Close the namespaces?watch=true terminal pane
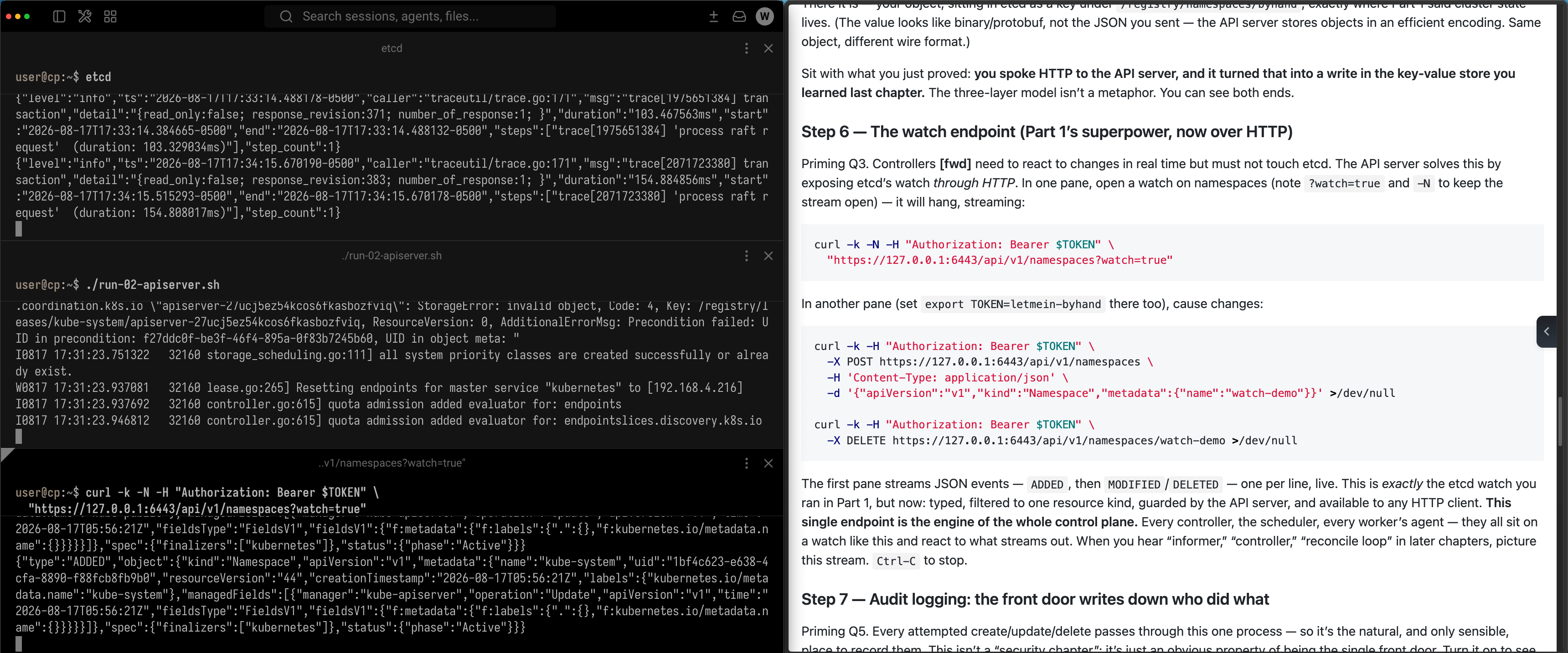 point(768,463)
